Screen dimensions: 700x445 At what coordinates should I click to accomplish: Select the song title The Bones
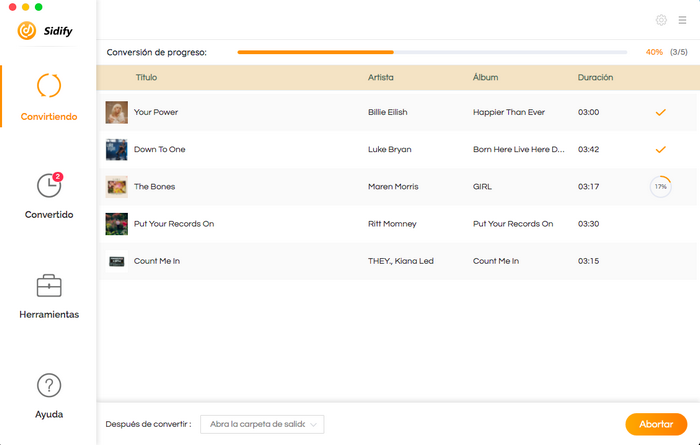[154, 187]
